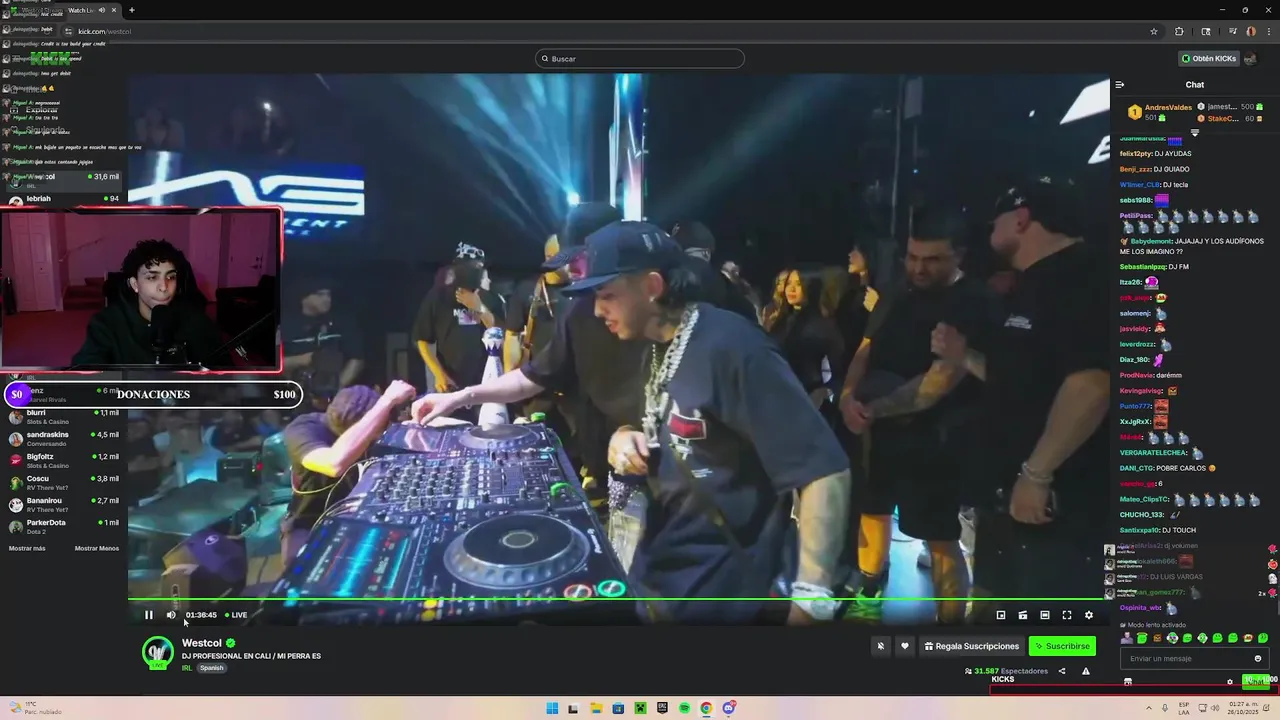Screen dimensions: 1280x720
Task: Open a new browser tab
Action: (x=132, y=10)
